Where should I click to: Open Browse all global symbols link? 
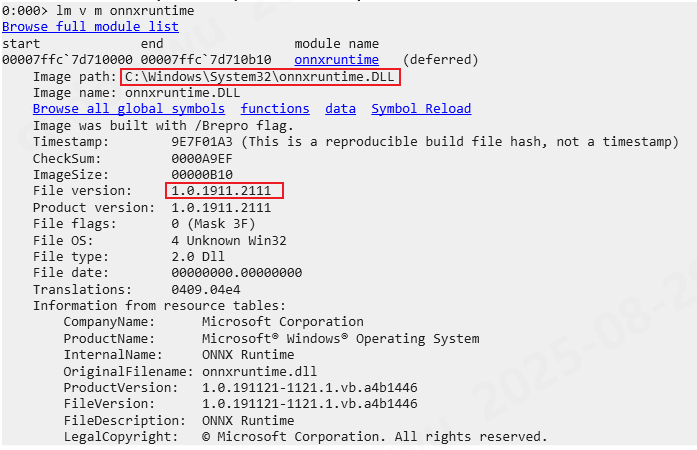click(x=129, y=109)
